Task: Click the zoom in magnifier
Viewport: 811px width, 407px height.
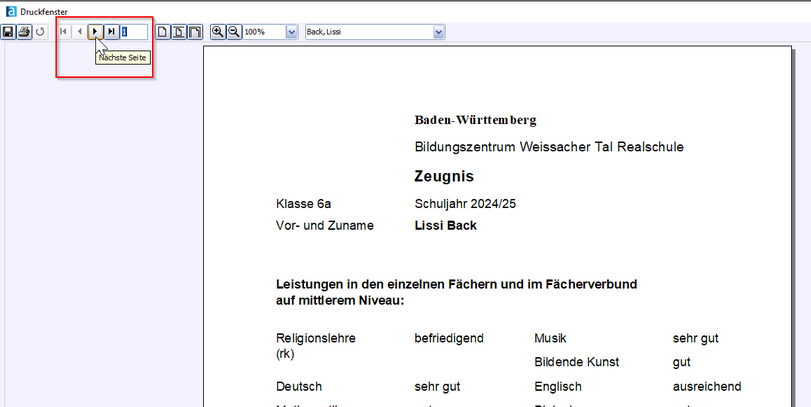Action: (x=218, y=32)
